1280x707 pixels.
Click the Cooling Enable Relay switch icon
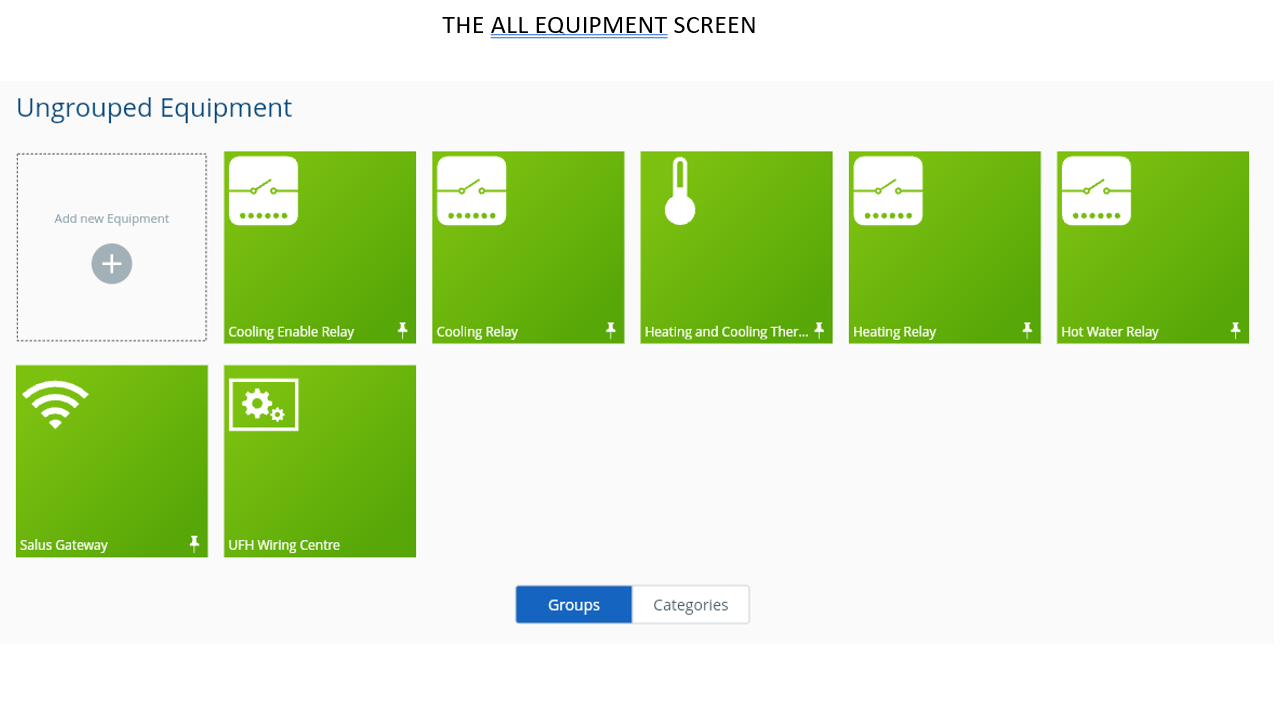tap(263, 191)
